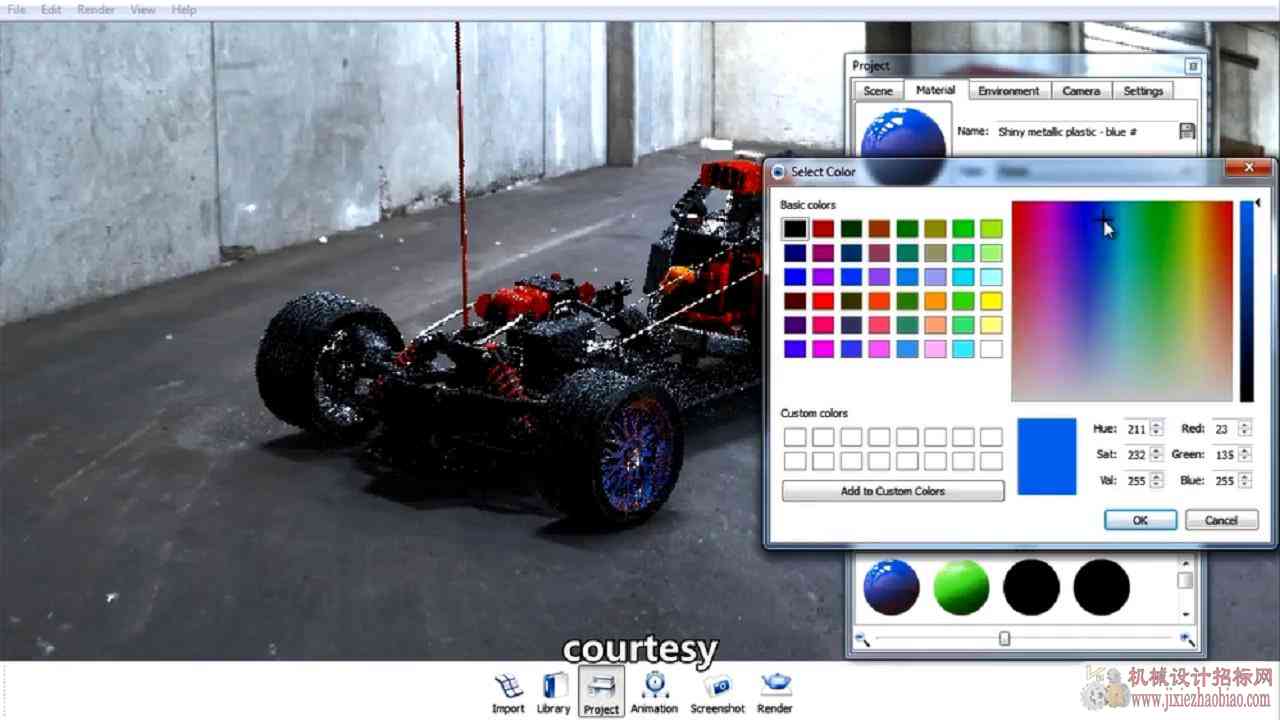Click the Red value field
Image resolution: width=1280 pixels, height=720 pixels.
(1224, 429)
